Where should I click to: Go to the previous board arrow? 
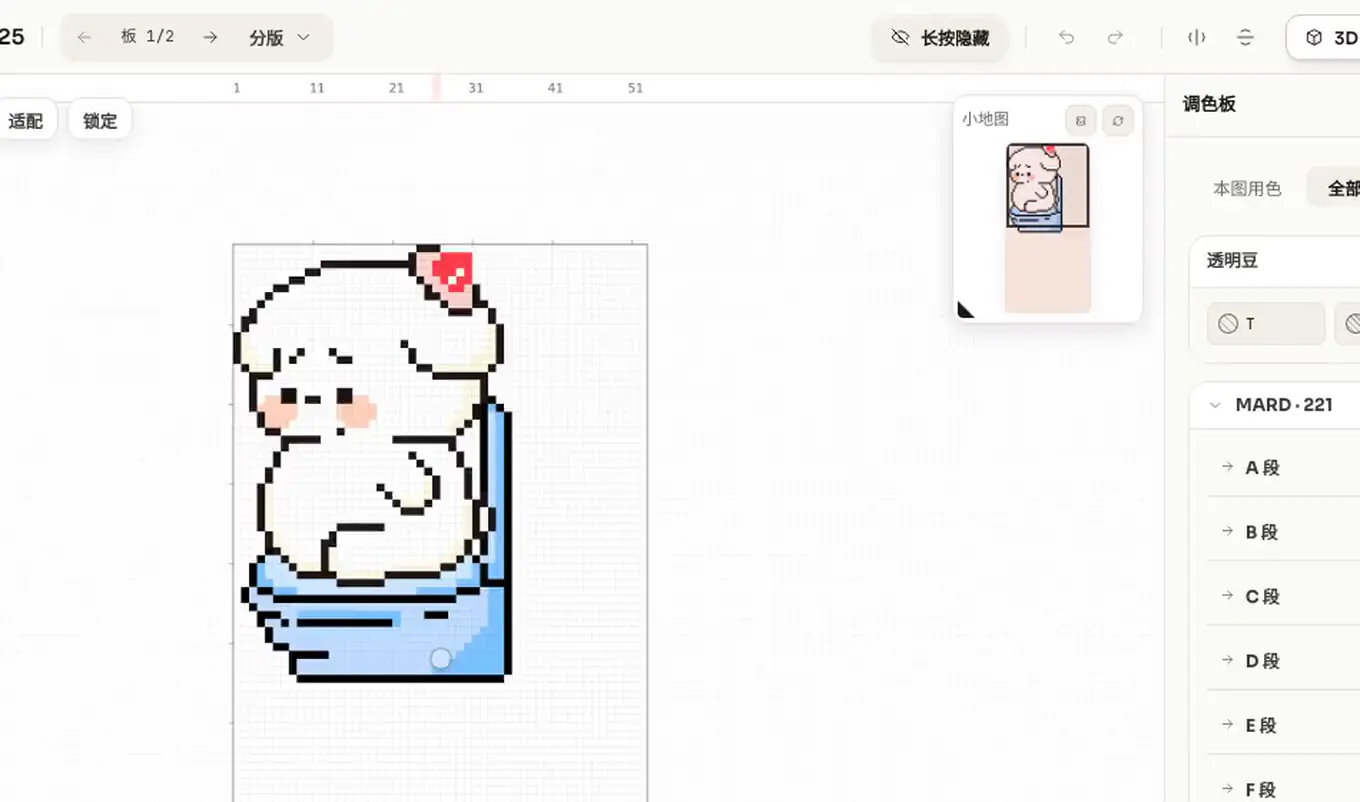(85, 37)
